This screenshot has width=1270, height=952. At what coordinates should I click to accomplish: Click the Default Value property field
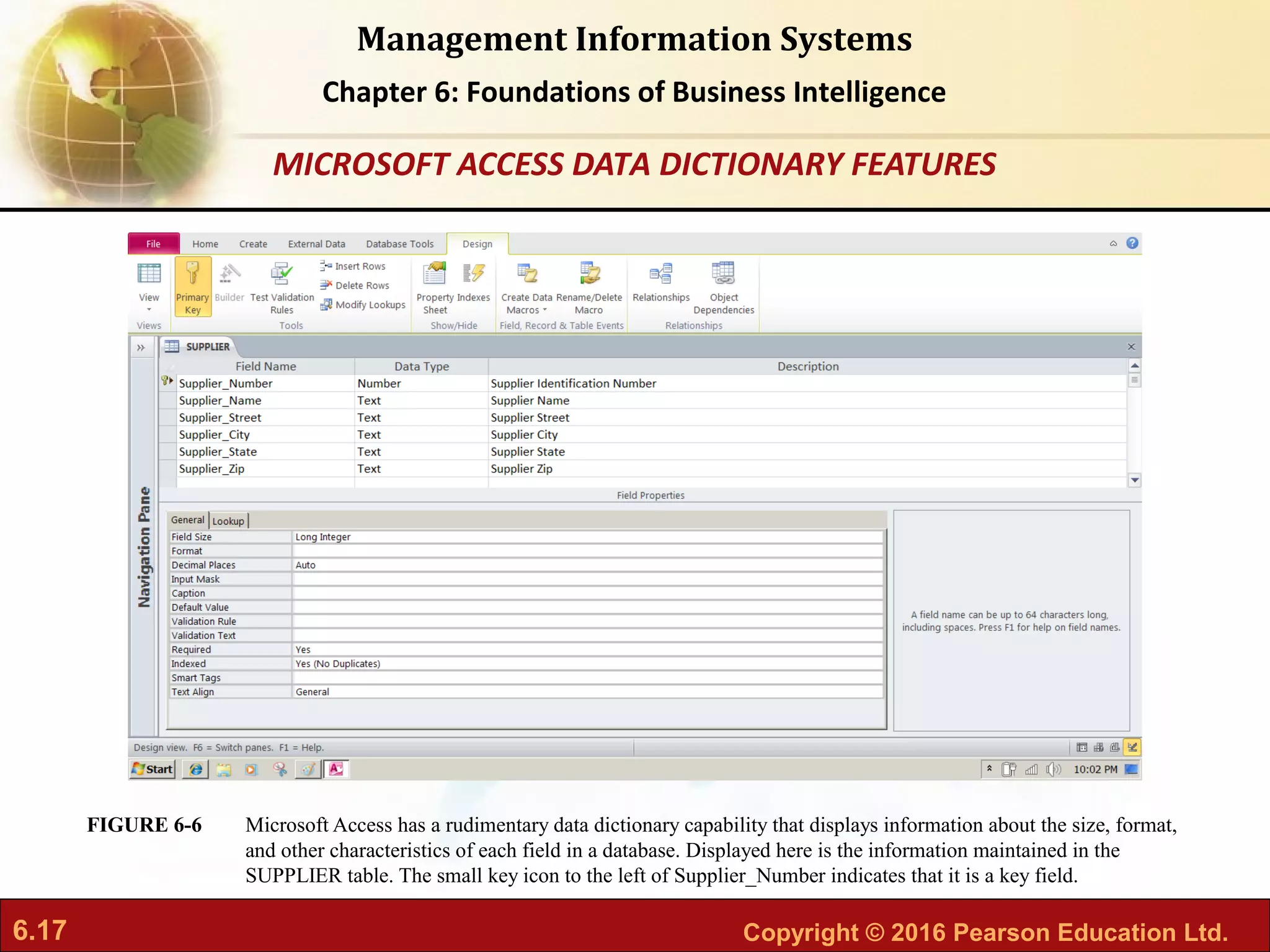click(587, 607)
